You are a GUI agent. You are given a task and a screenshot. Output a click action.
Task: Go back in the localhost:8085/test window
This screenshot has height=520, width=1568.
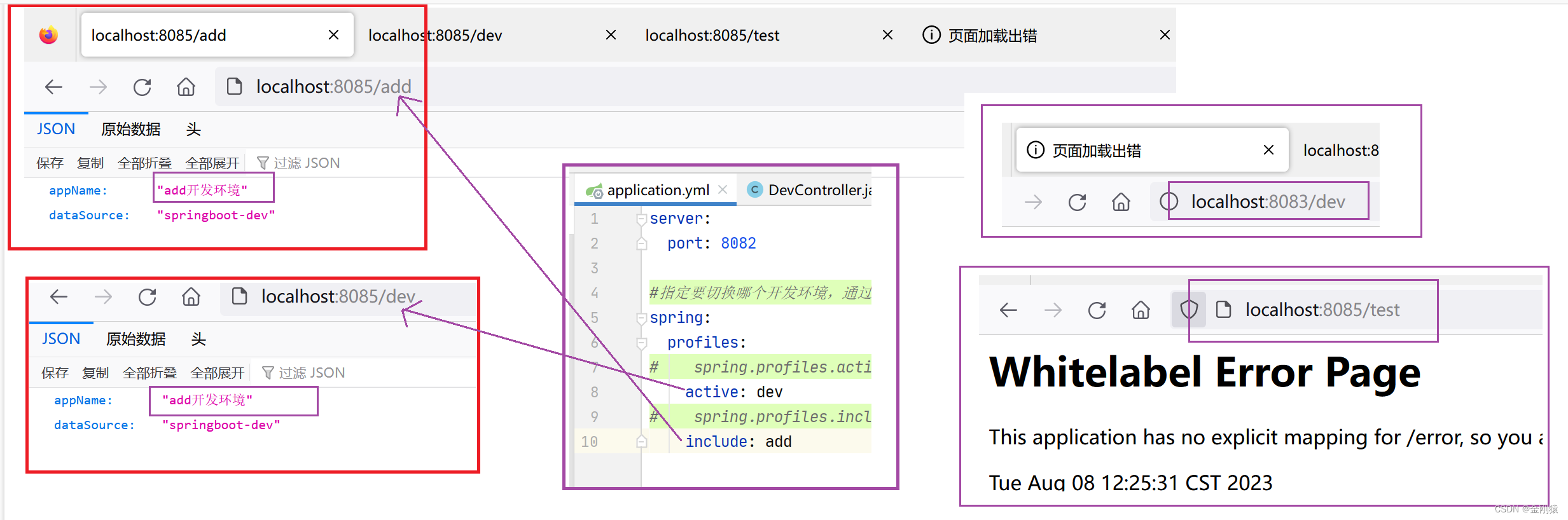point(1009,310)
